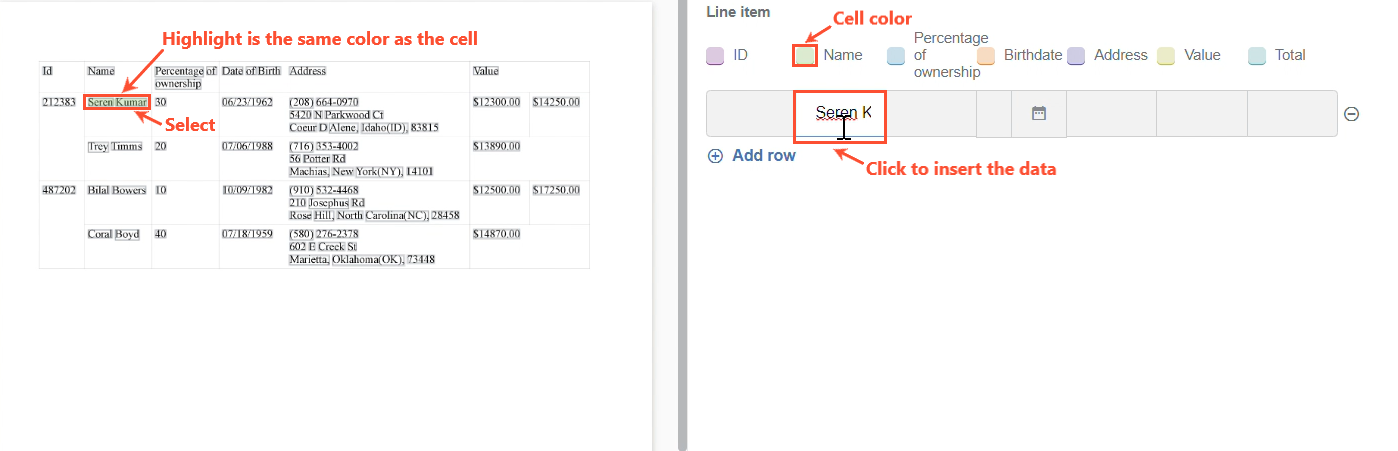The image size is (1398, 451).
Task: Click the Add row link
Action: [764, 156]
